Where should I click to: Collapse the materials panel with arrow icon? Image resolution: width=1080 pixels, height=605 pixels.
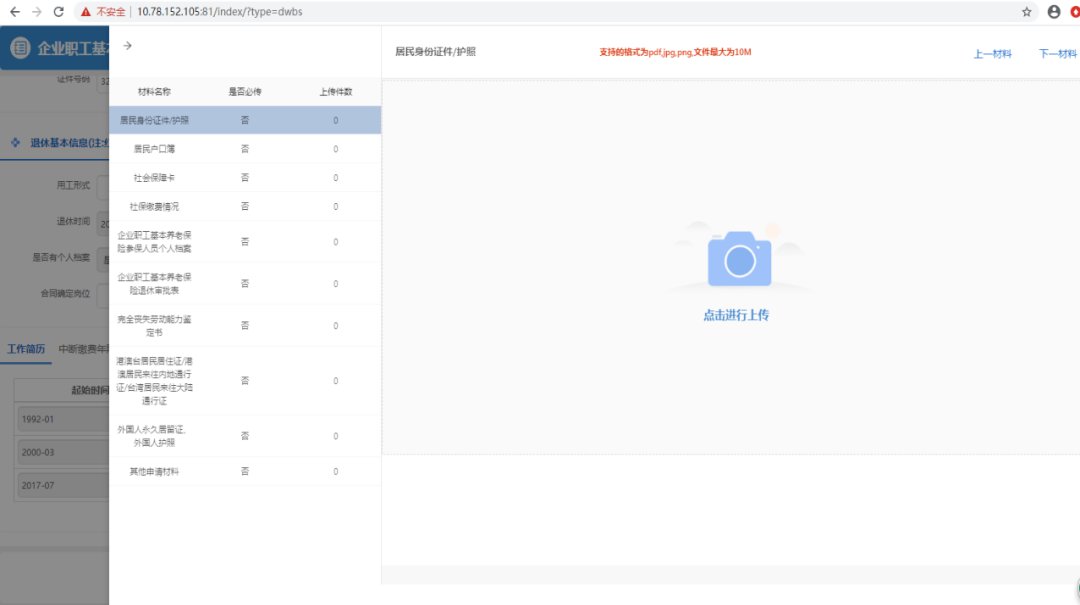127,45
